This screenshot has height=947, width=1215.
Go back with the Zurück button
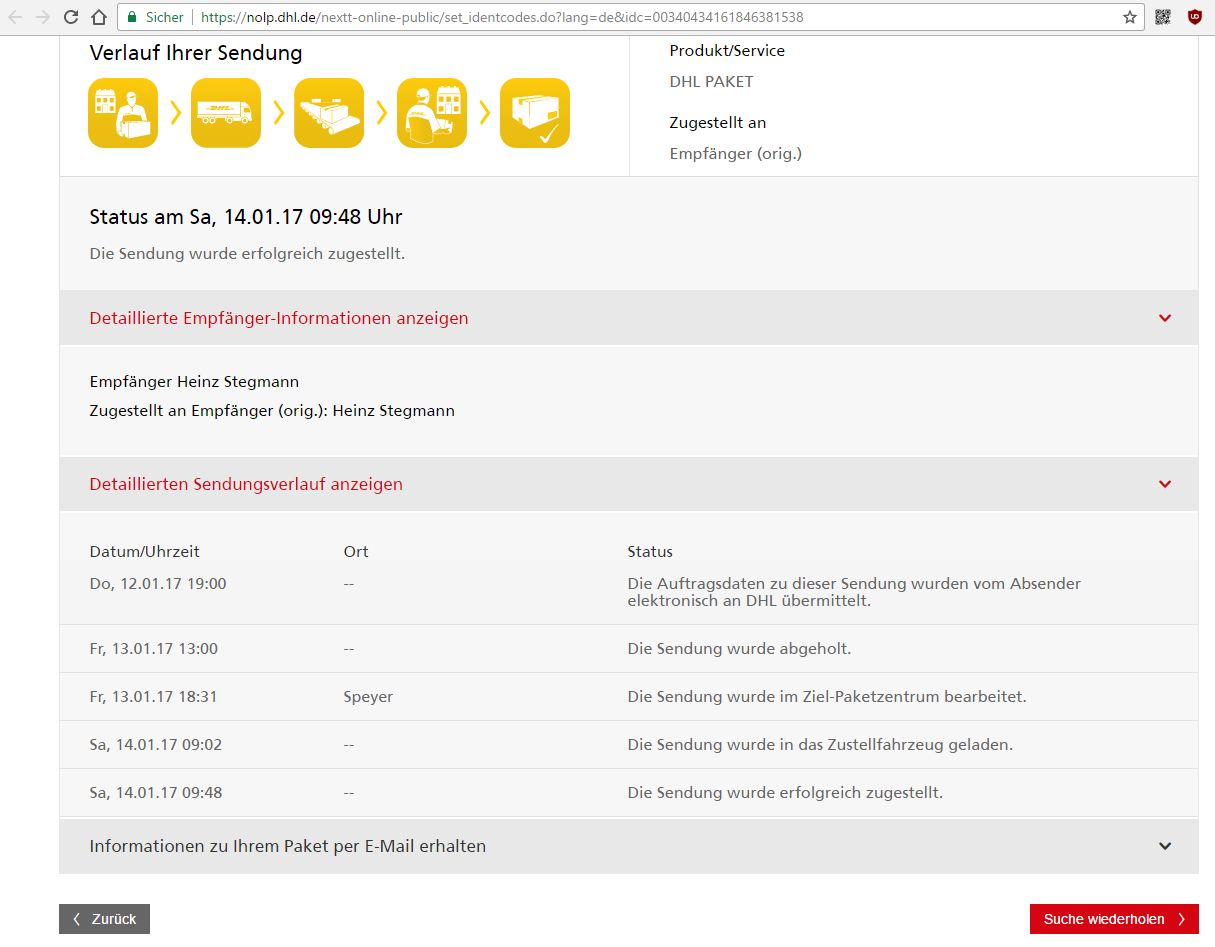(104, 919)
